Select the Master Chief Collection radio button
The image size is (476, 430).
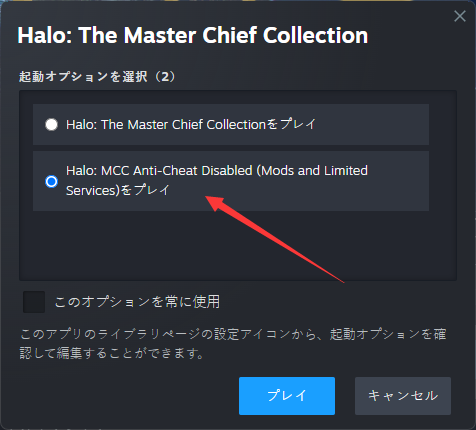[51, 124]
